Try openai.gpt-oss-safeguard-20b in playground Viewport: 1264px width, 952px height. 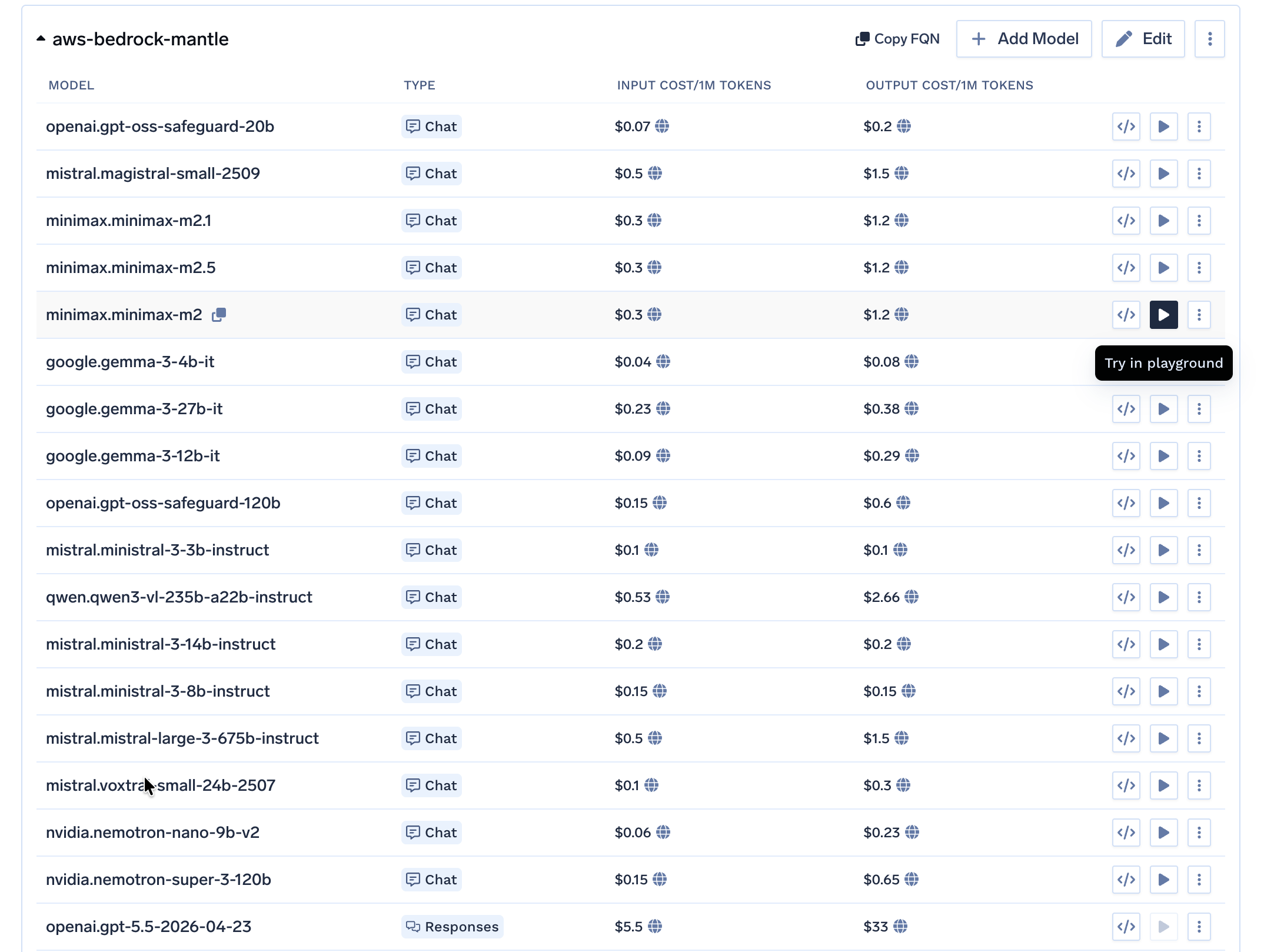[x=1163, y=127]
